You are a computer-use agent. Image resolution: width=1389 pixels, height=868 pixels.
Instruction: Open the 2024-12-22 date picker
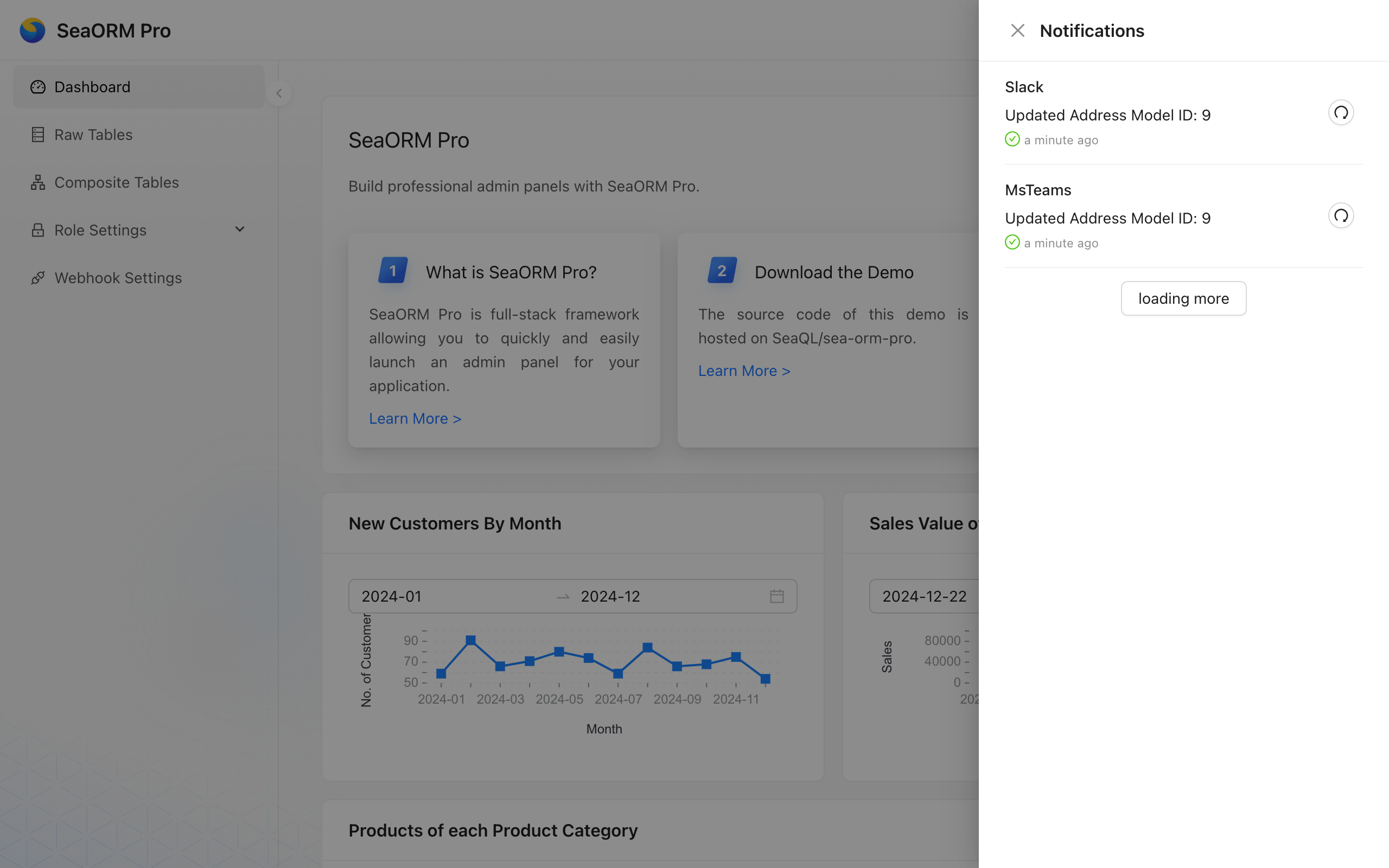924,596
